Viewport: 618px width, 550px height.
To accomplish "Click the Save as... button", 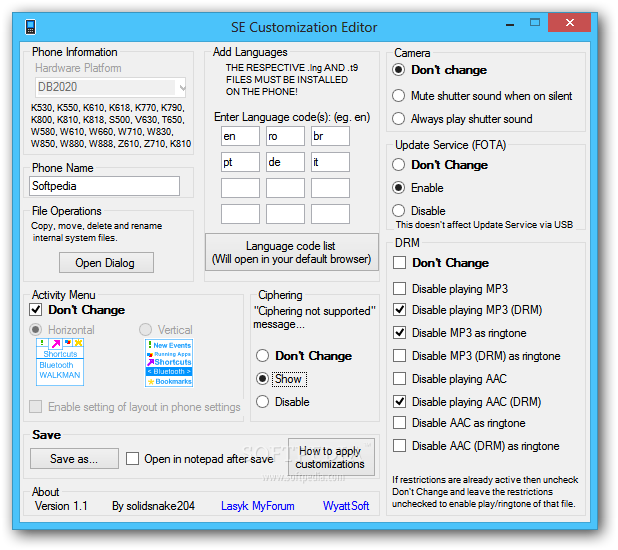I will pos(74,459).
